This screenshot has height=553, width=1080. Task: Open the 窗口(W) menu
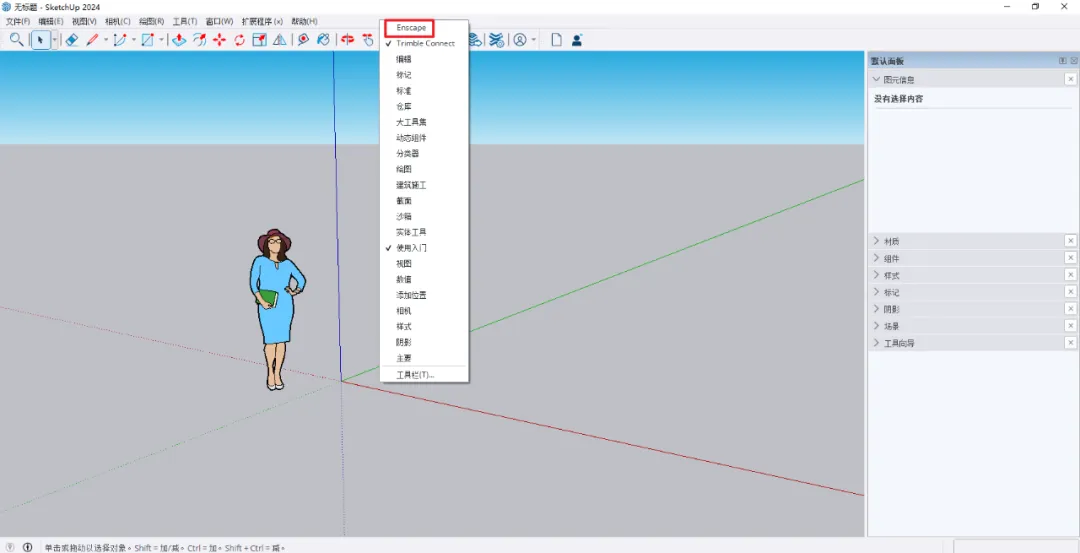(x=219, y=21)
